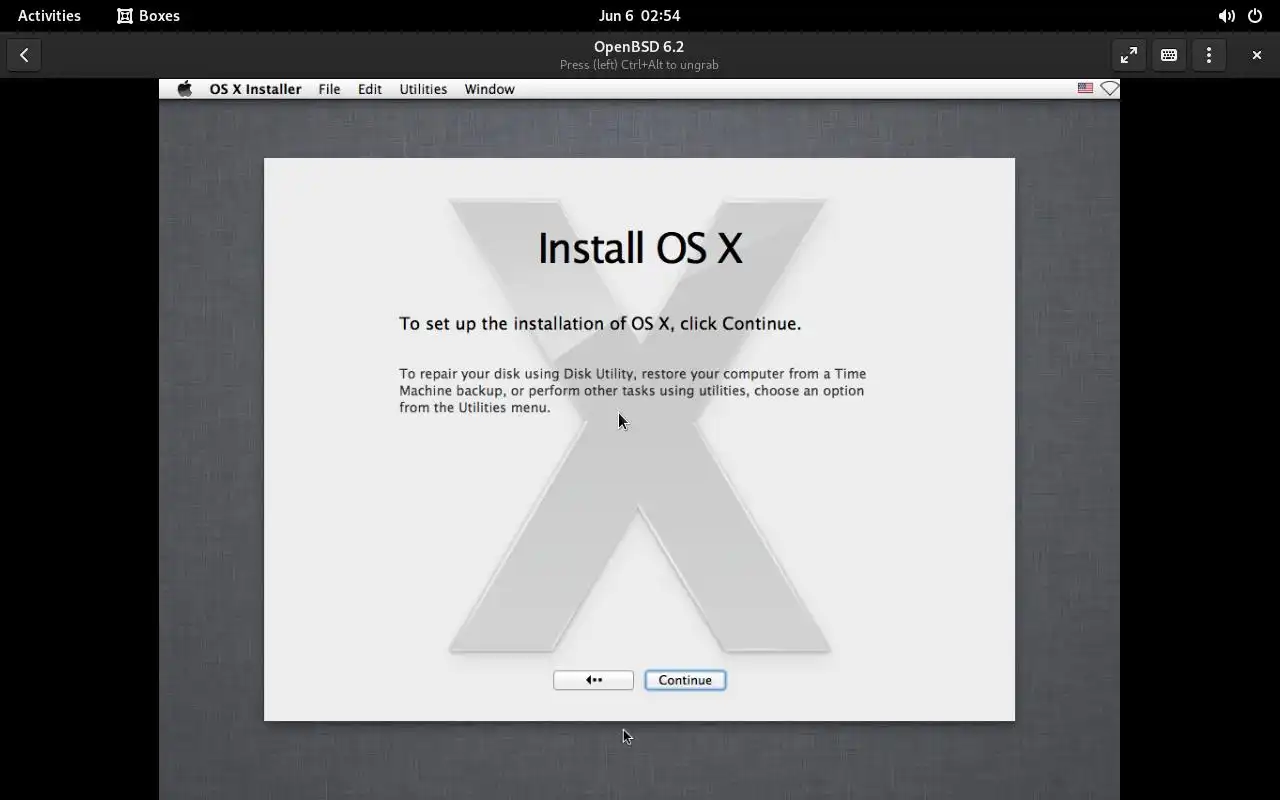Click the back arrow button in Boxes header
The height and width of the screenshot is (800, 1280).
point(24,55)
